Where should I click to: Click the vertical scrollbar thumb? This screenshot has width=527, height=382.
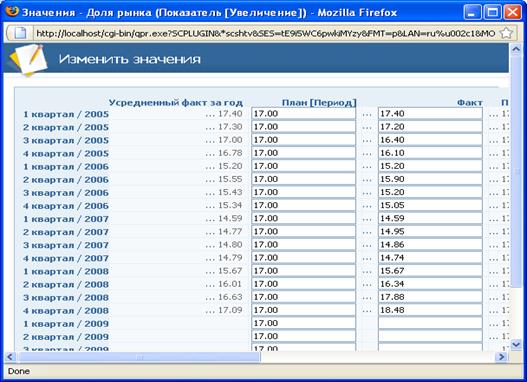coord(516,171)
